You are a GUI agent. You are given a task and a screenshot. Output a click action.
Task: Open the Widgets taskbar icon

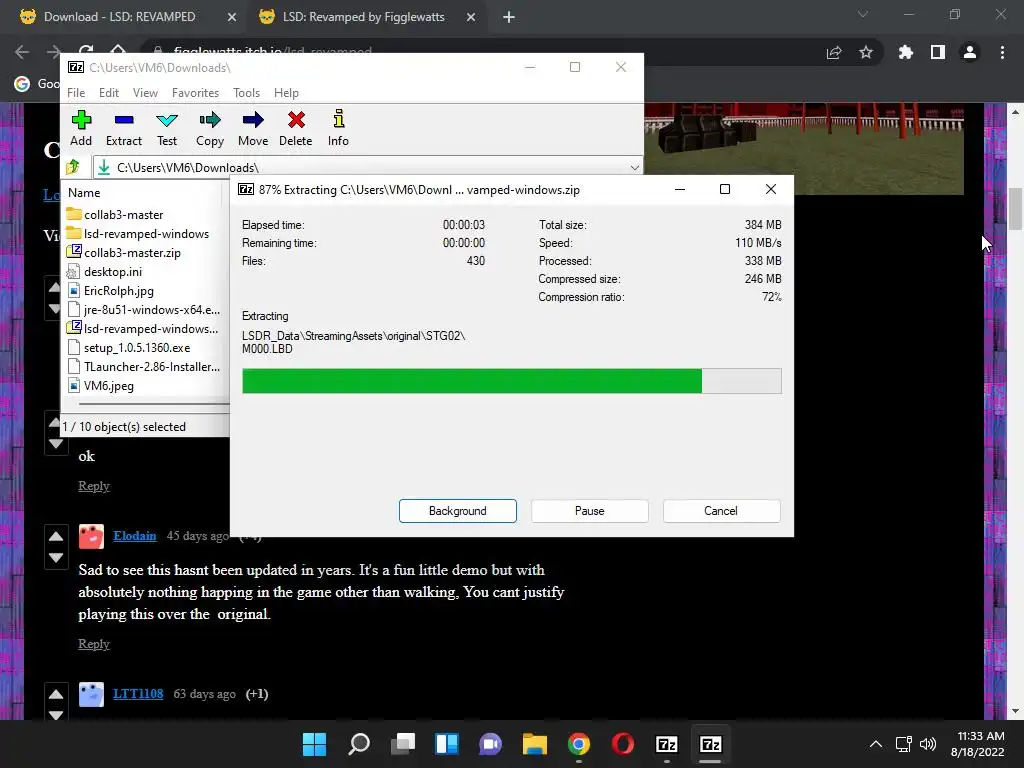pyautogui.click(x=447, y=744)
